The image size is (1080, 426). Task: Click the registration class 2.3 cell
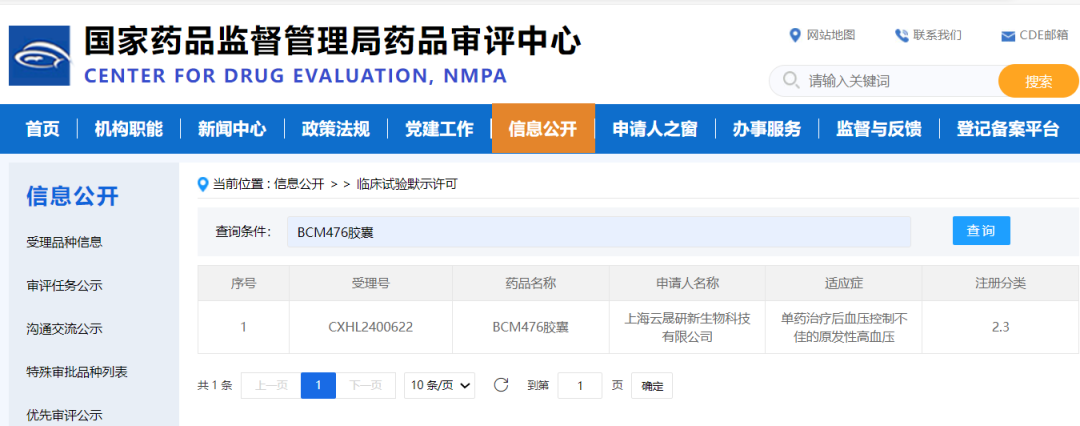(x=1000, y=327)
